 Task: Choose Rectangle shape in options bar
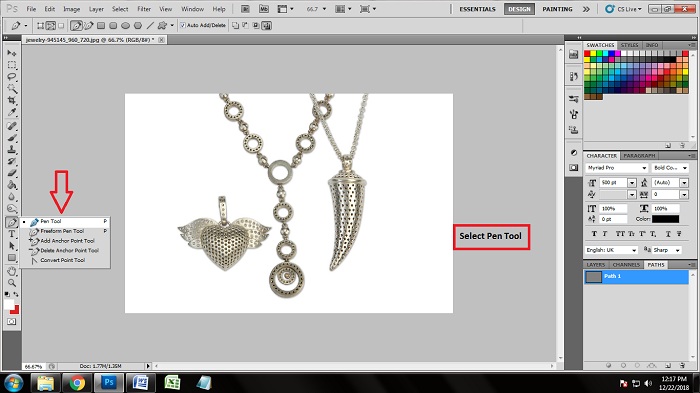pyautogui.click(x=101, y=26)
